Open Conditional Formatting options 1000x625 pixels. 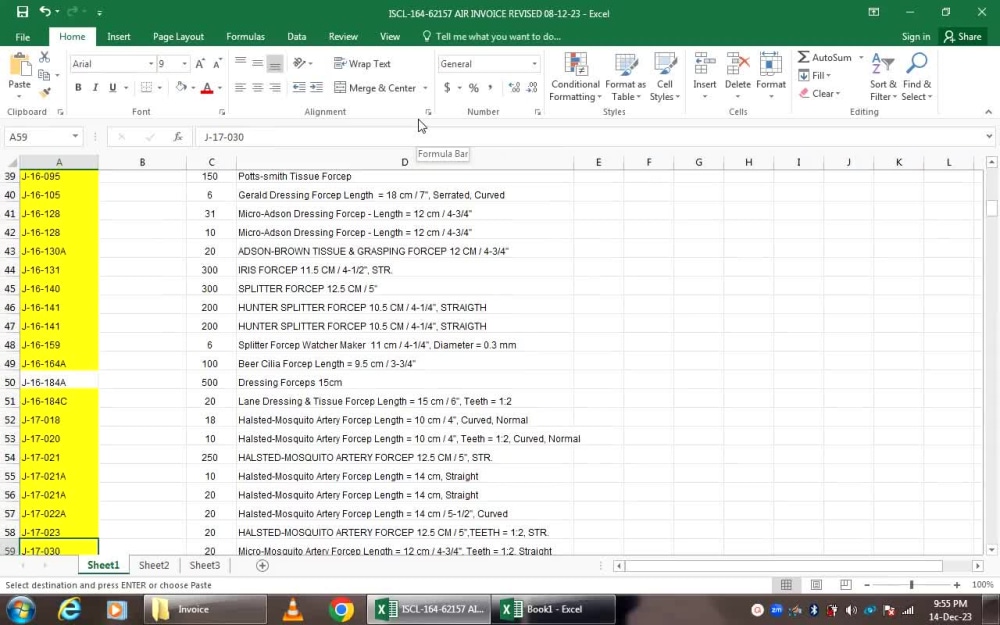pyautogui.click(x=575, y=75)
